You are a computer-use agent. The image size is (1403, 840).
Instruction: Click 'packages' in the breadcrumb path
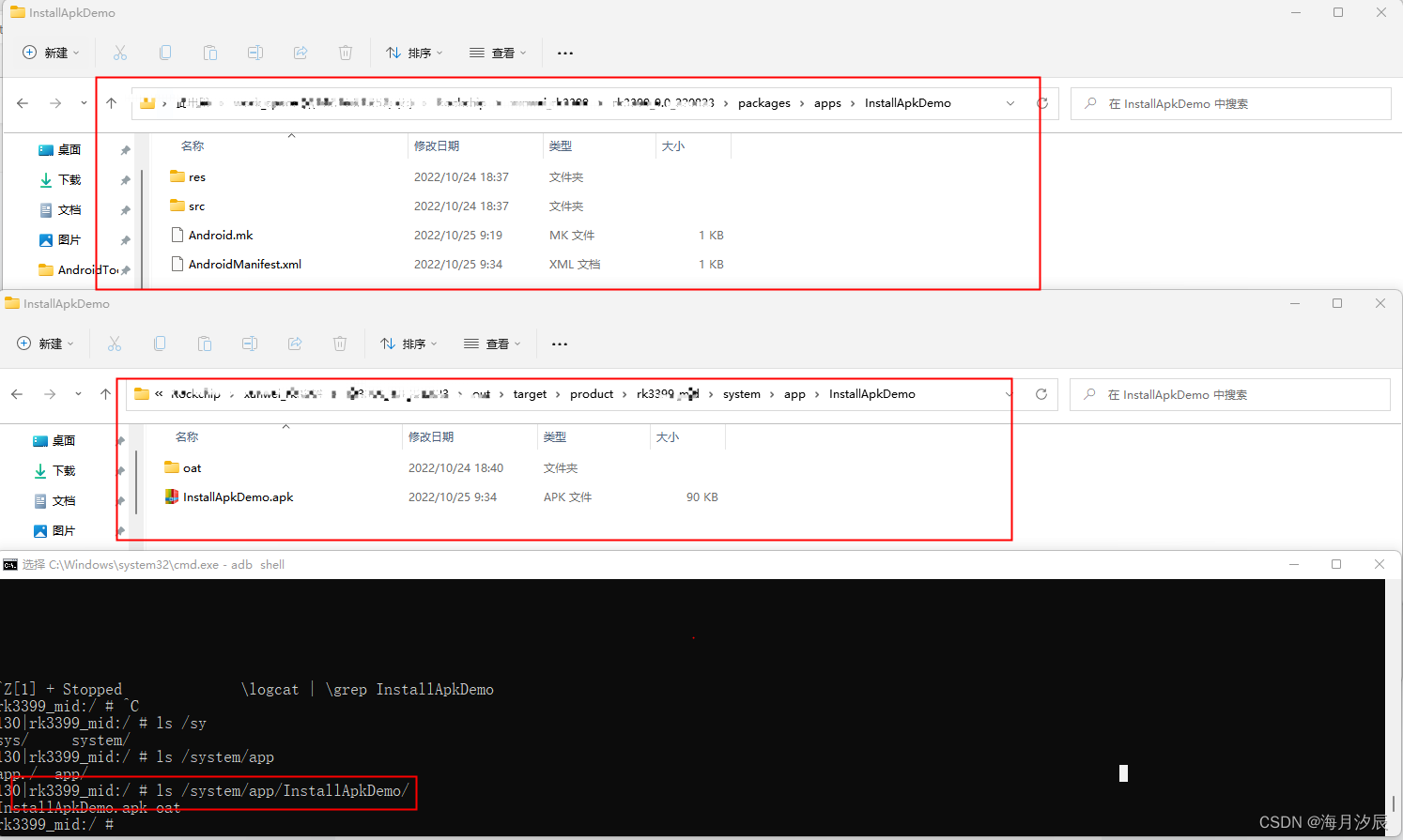(x=763, y=103)
